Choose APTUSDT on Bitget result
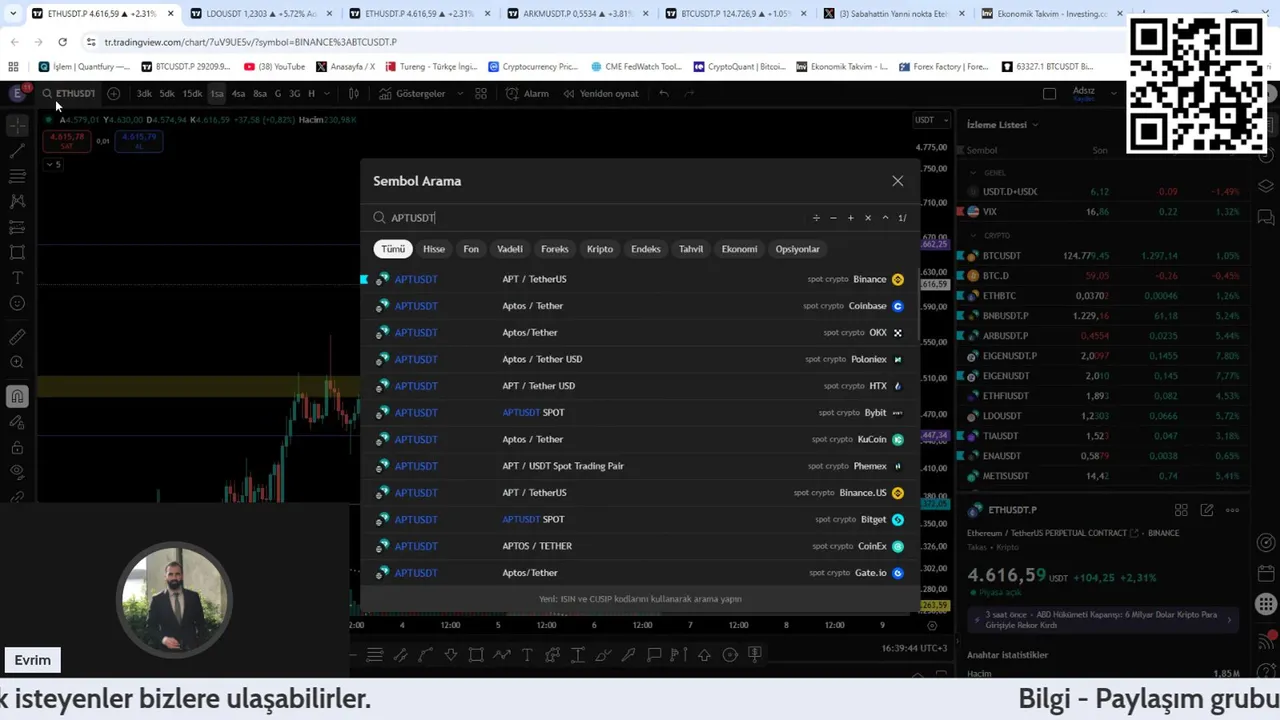 [640, 519]
